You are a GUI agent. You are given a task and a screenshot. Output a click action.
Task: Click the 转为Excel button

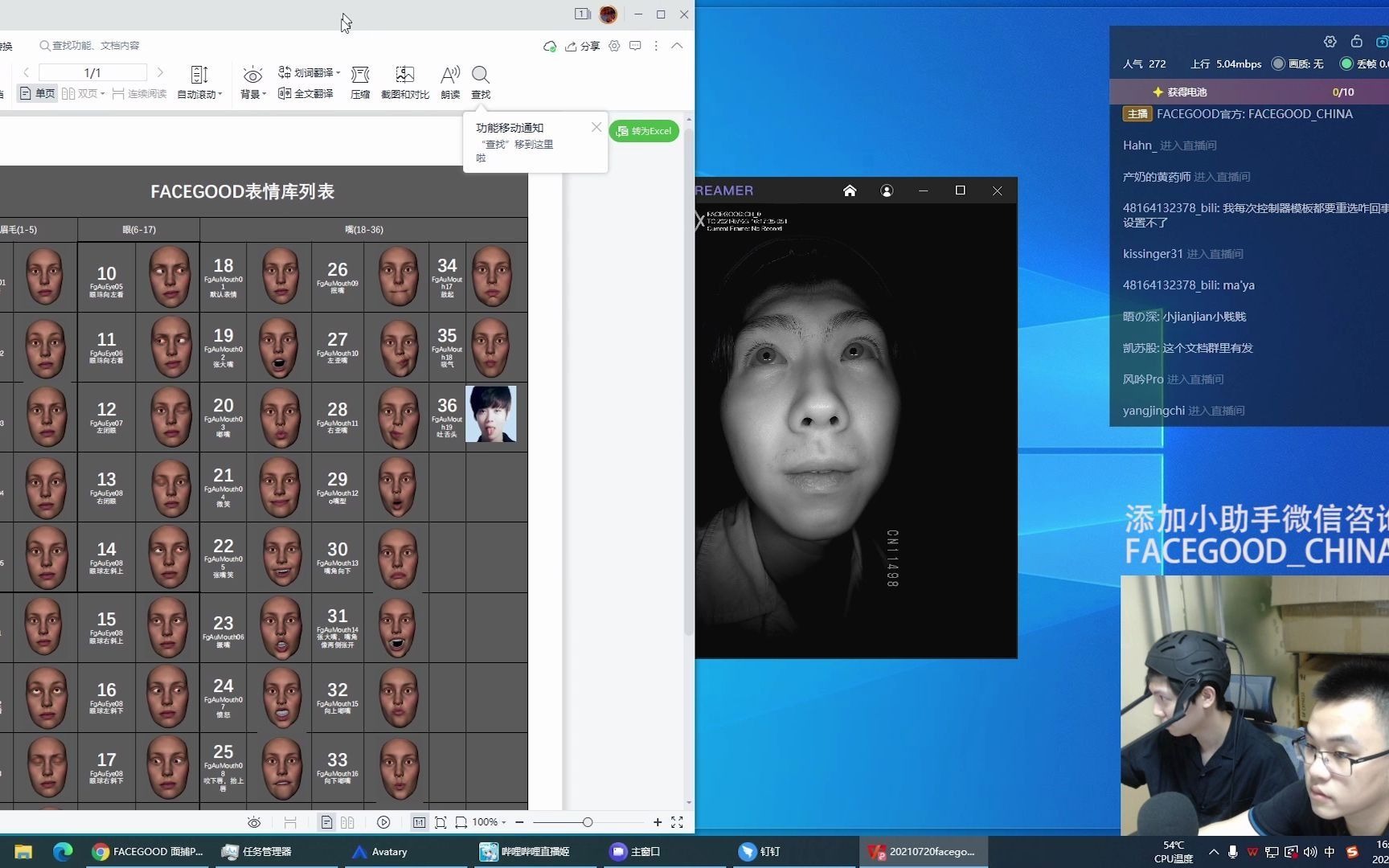tap(644, 131)
